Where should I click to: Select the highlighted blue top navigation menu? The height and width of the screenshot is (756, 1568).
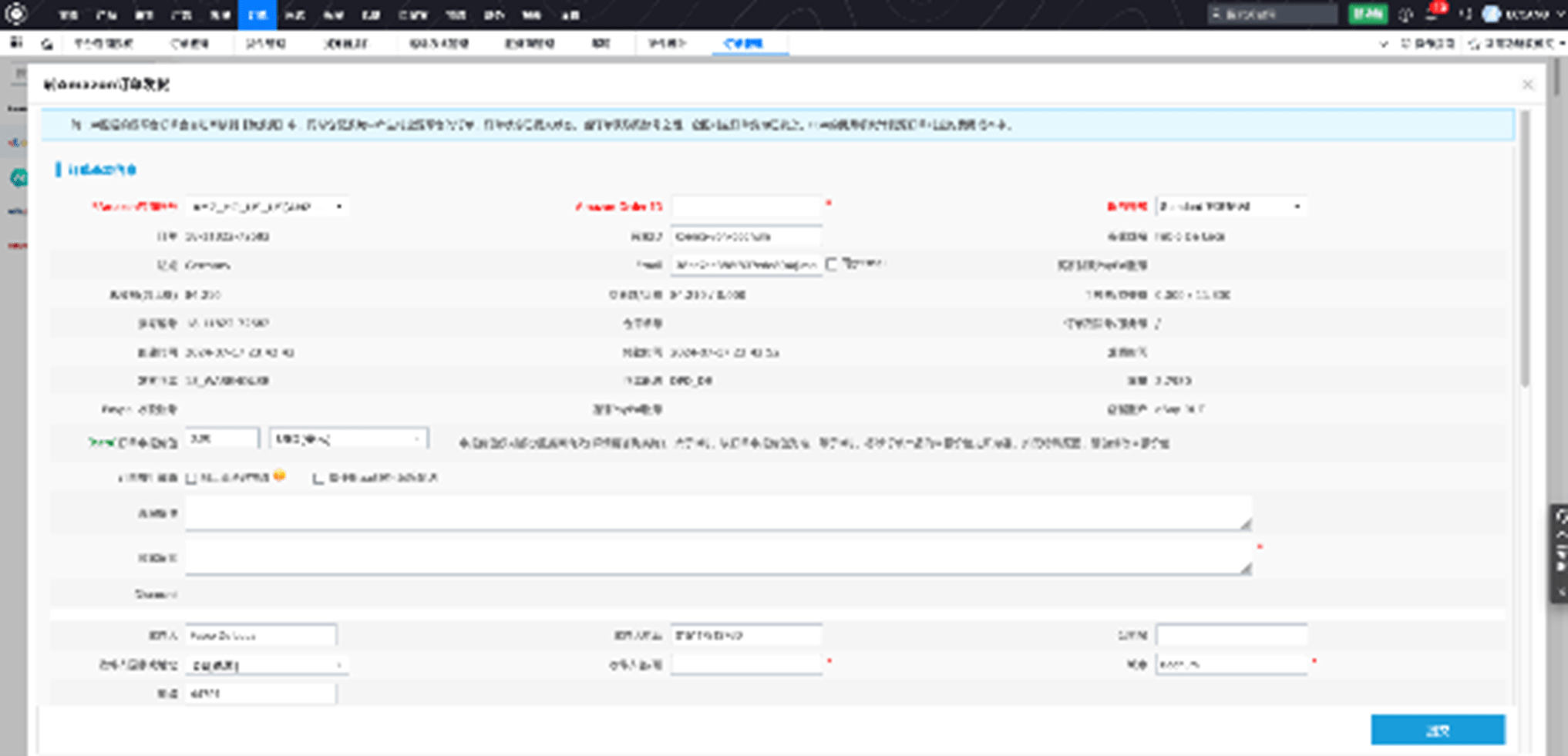click(257, 15)
